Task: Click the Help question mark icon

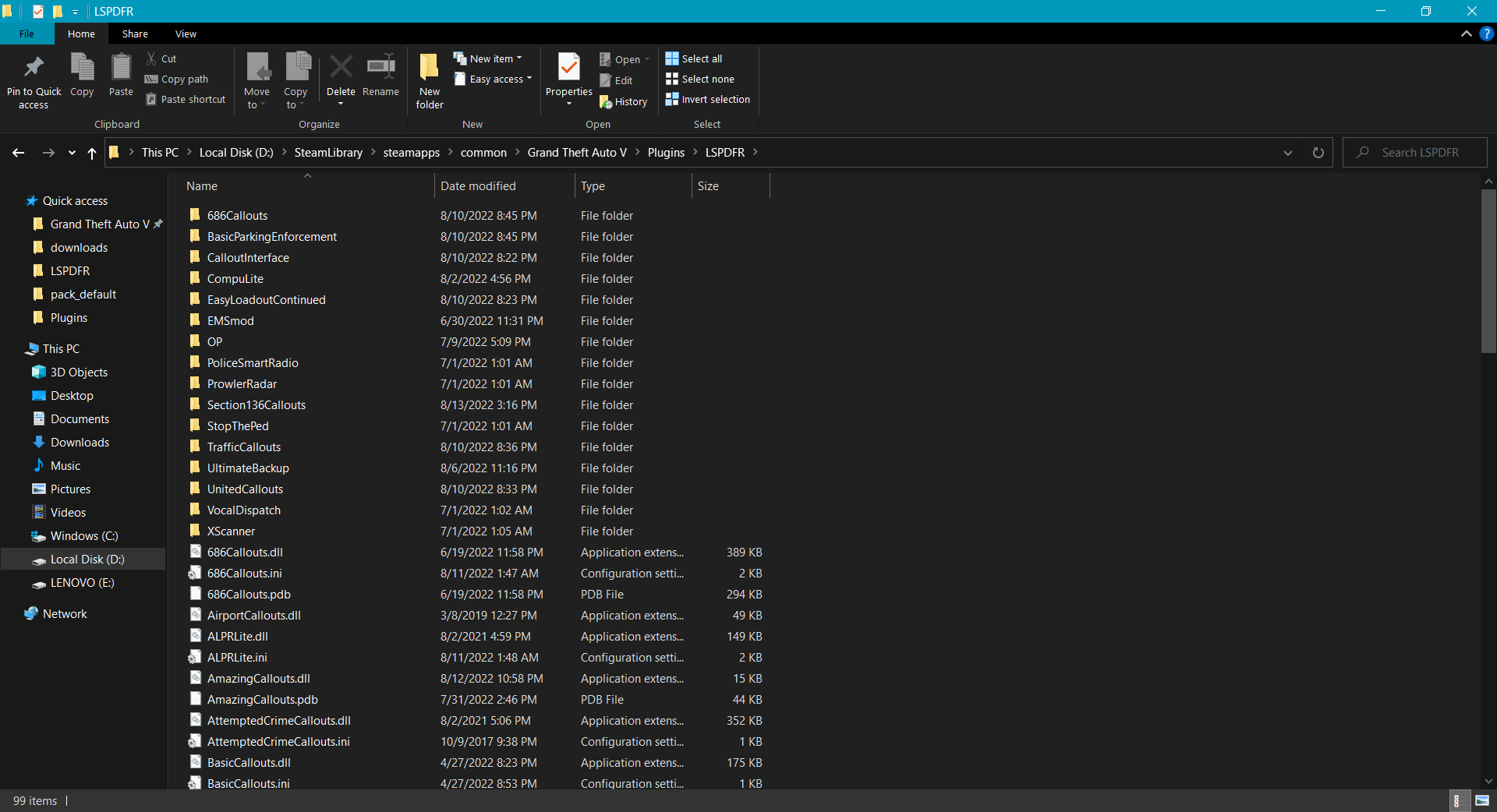Action: click(x=1486, y=34)
